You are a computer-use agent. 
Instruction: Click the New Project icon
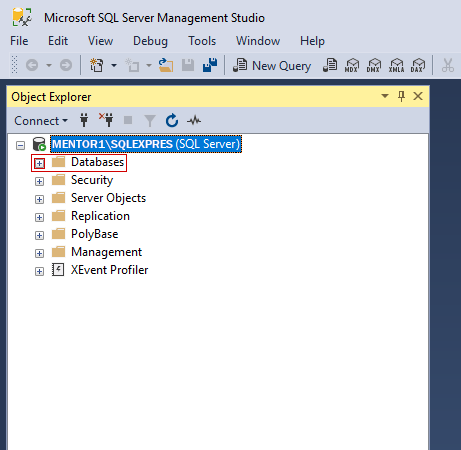(97, 65)
